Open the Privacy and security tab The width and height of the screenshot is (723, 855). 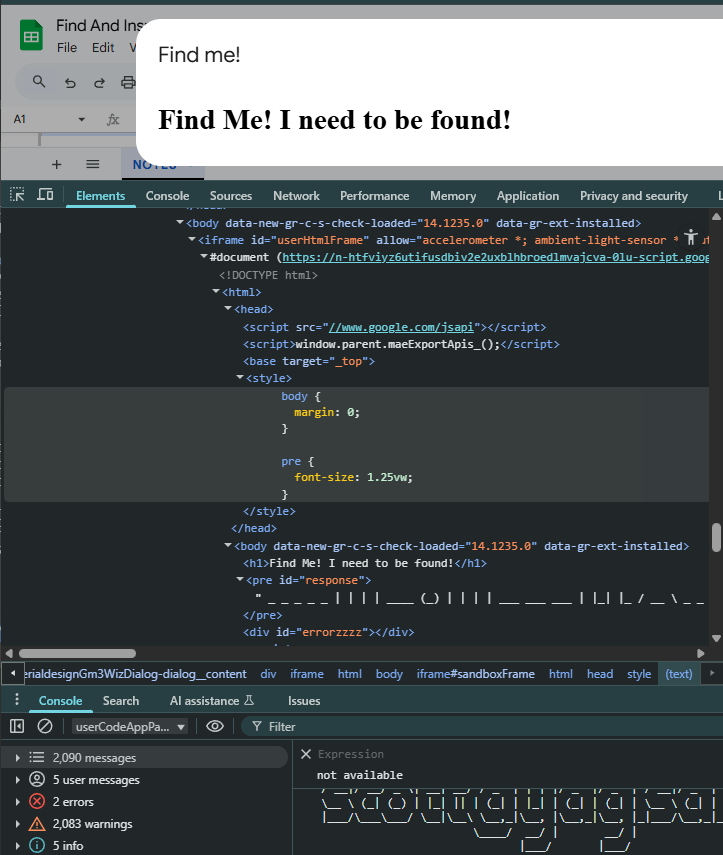click(634, 196)
